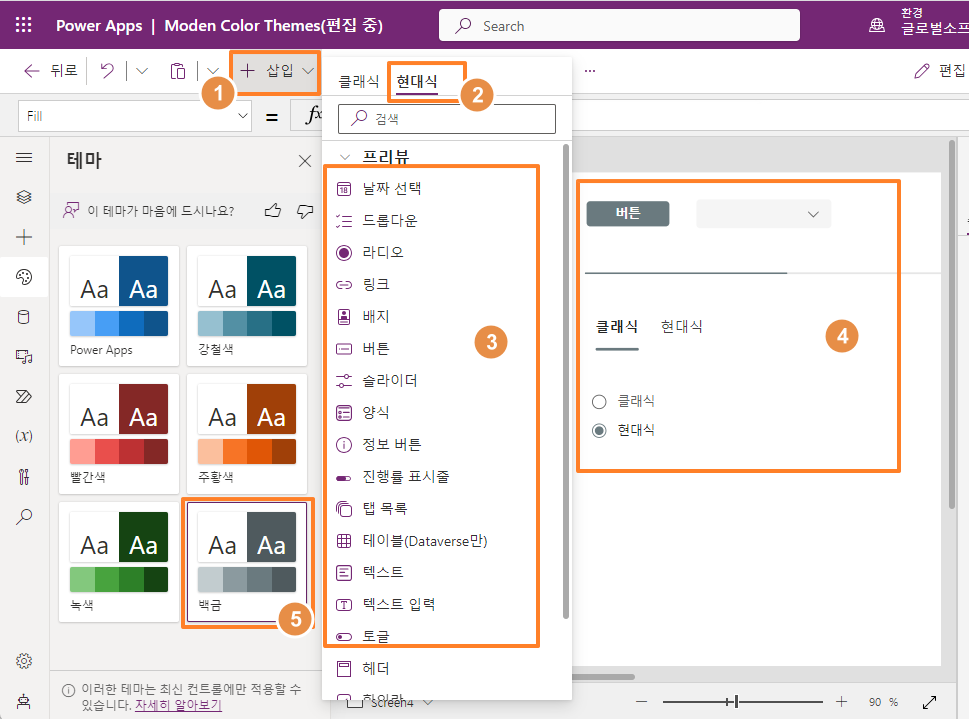This screenshot has width=969, height=719.
Task: Close the 테마 panel
Action: point(305,161)
